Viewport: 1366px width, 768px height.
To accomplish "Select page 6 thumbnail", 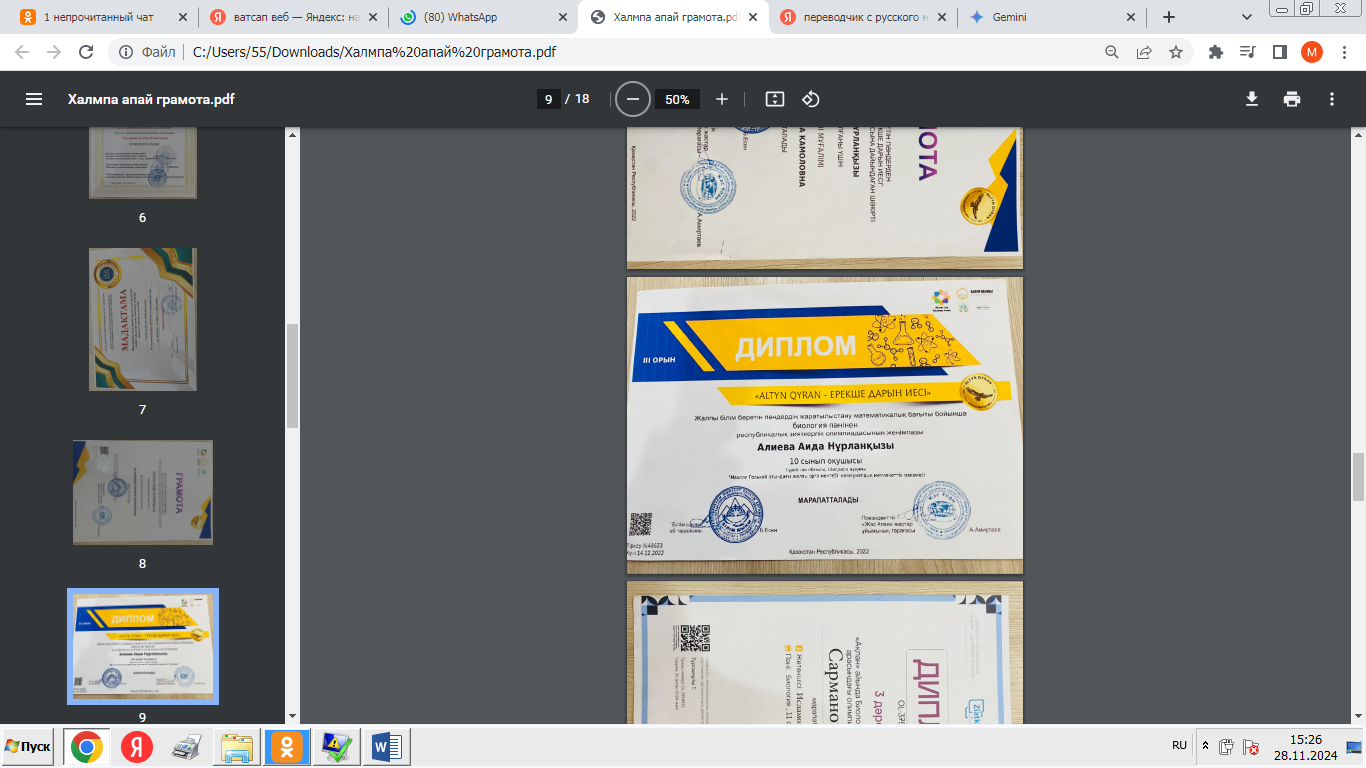I will coord(143,163).
